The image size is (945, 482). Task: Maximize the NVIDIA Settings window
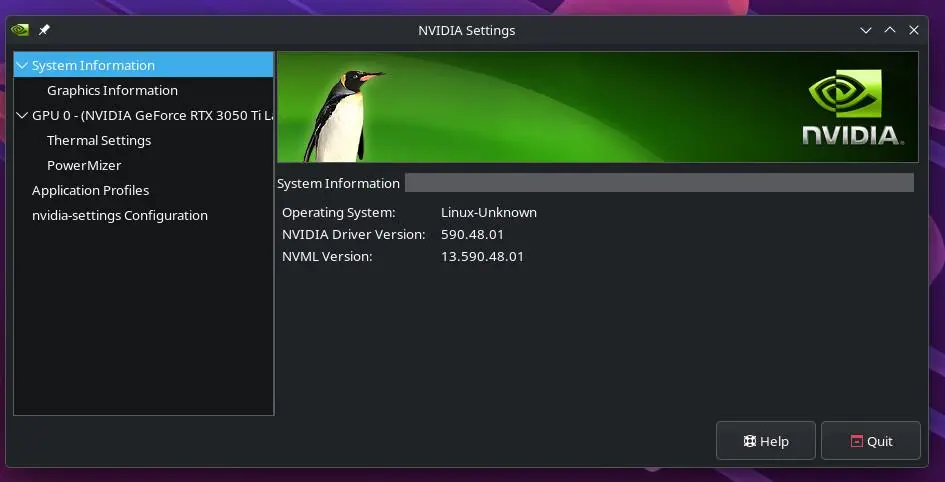click(890, 30)
